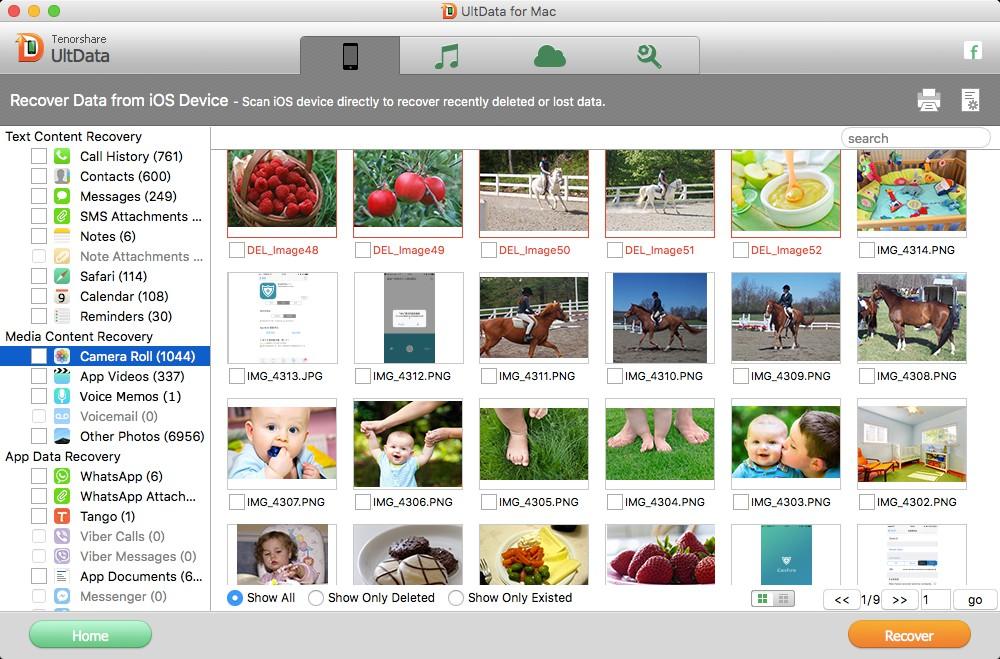Open the IMG_4307.PNG baby thumbnail

(x=282, y=444)
